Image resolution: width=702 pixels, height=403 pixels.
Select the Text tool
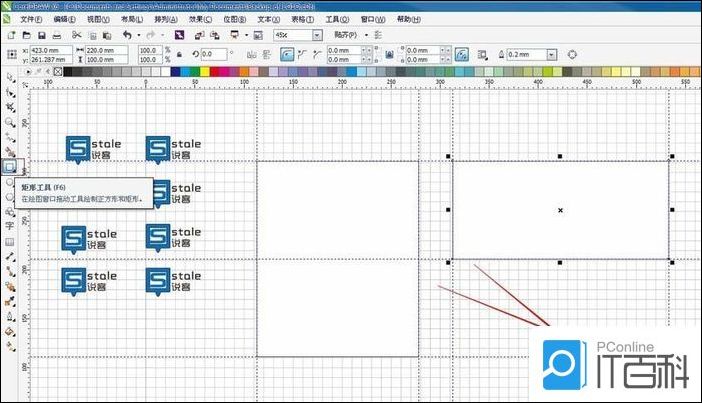point(10,226)
